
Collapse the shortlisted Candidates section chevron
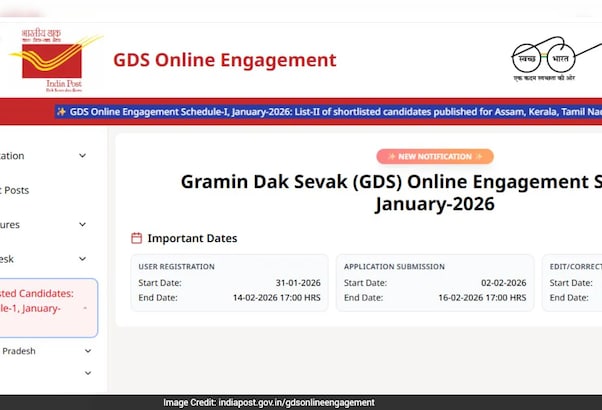[85, 308]
